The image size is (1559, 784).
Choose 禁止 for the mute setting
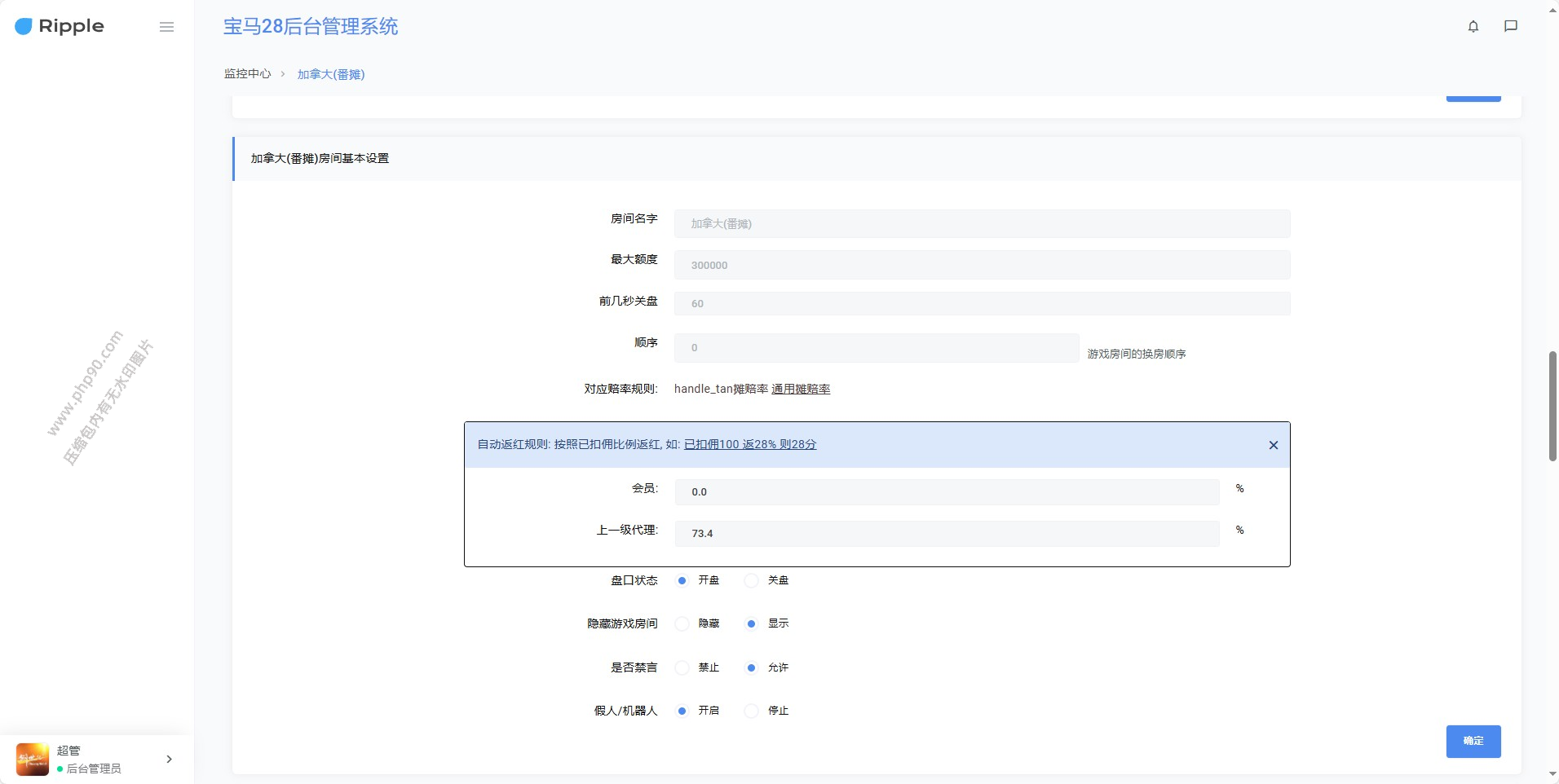682,667
